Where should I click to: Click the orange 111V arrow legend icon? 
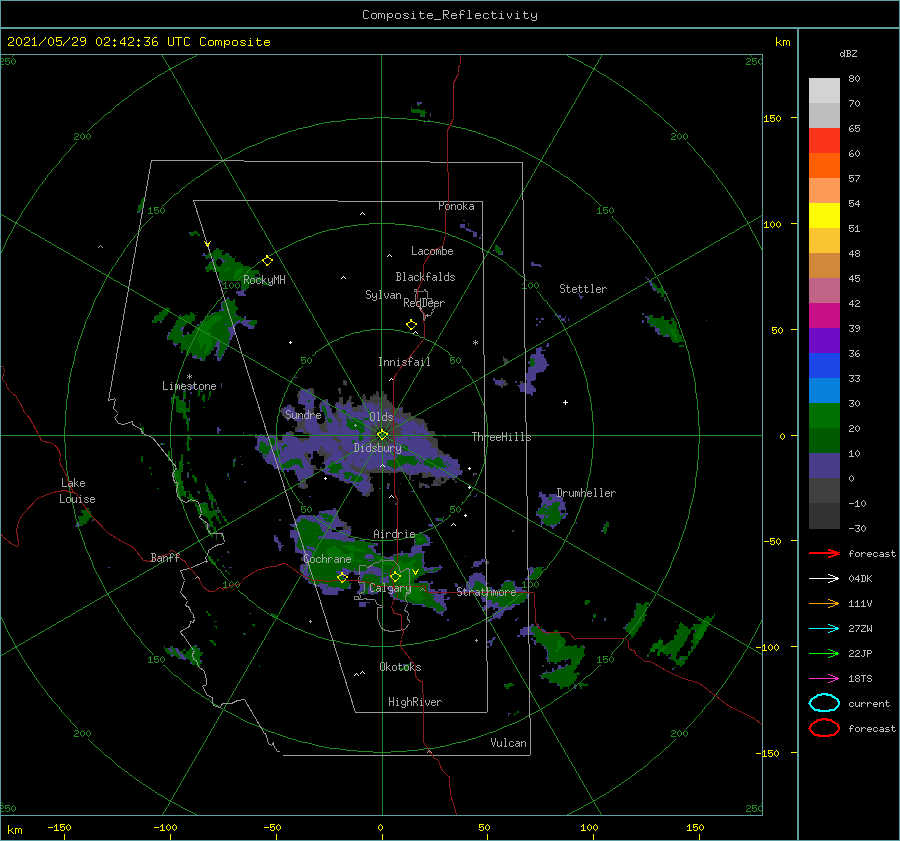[x=824, y=603]
